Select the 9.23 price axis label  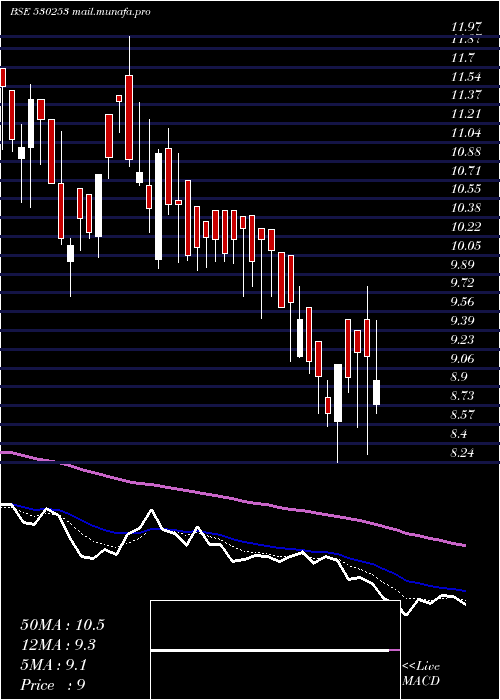pyautogui.click(x=463, y=339)
